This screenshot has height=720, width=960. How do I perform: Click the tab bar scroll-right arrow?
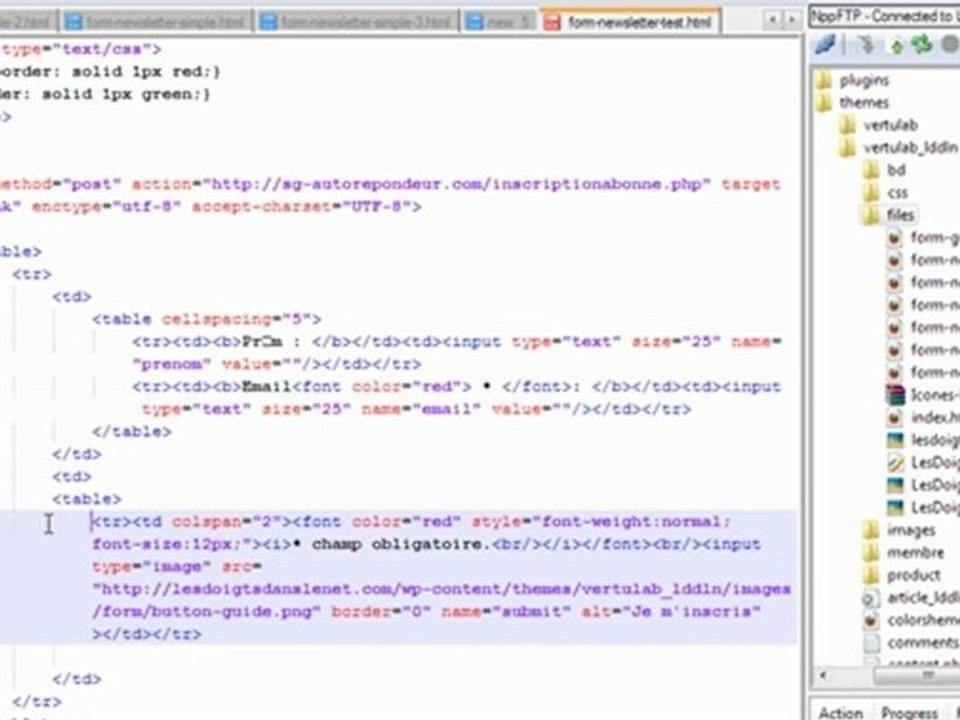(792, 20)
